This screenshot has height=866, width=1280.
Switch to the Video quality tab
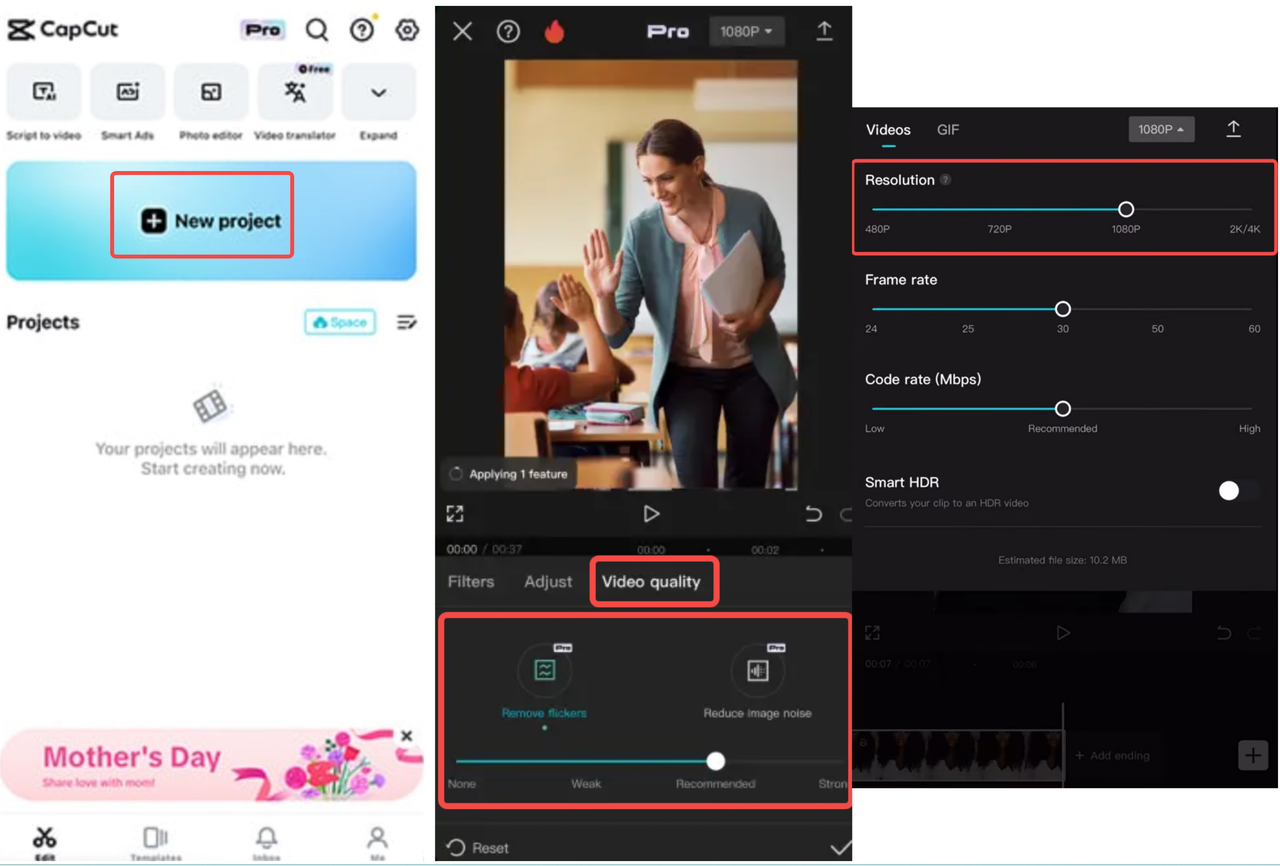pos(654,581)
